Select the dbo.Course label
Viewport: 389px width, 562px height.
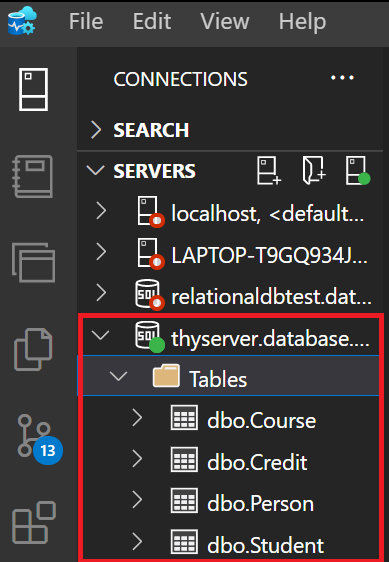[x=262, y=421]
